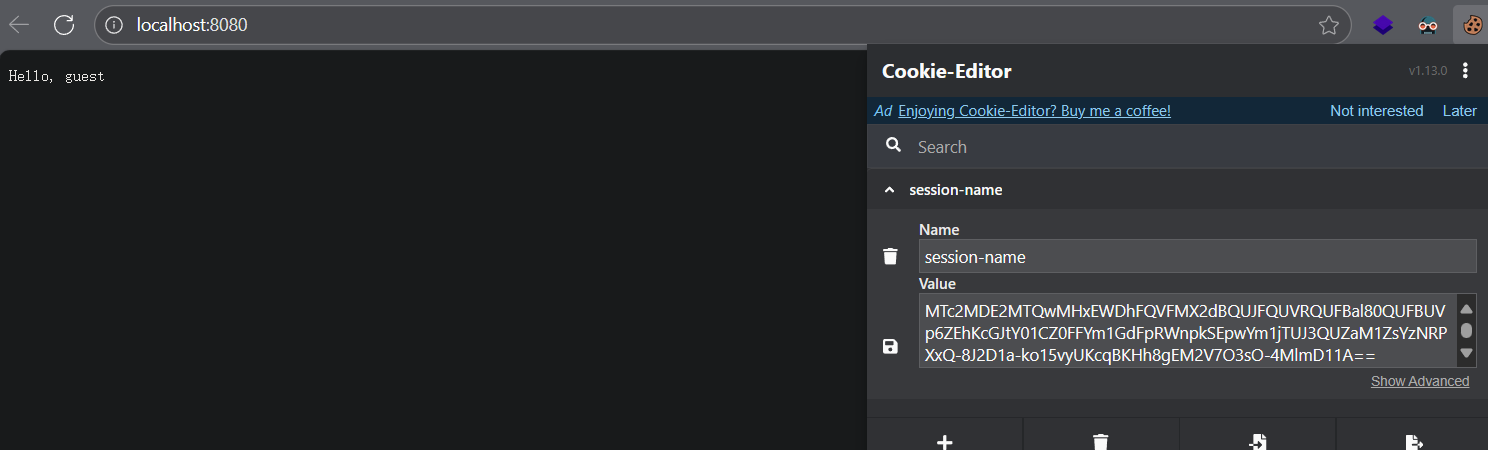Bookmark this page with the star
This screenshot has width=1488, height=450.
click(x=1328, y=25)
